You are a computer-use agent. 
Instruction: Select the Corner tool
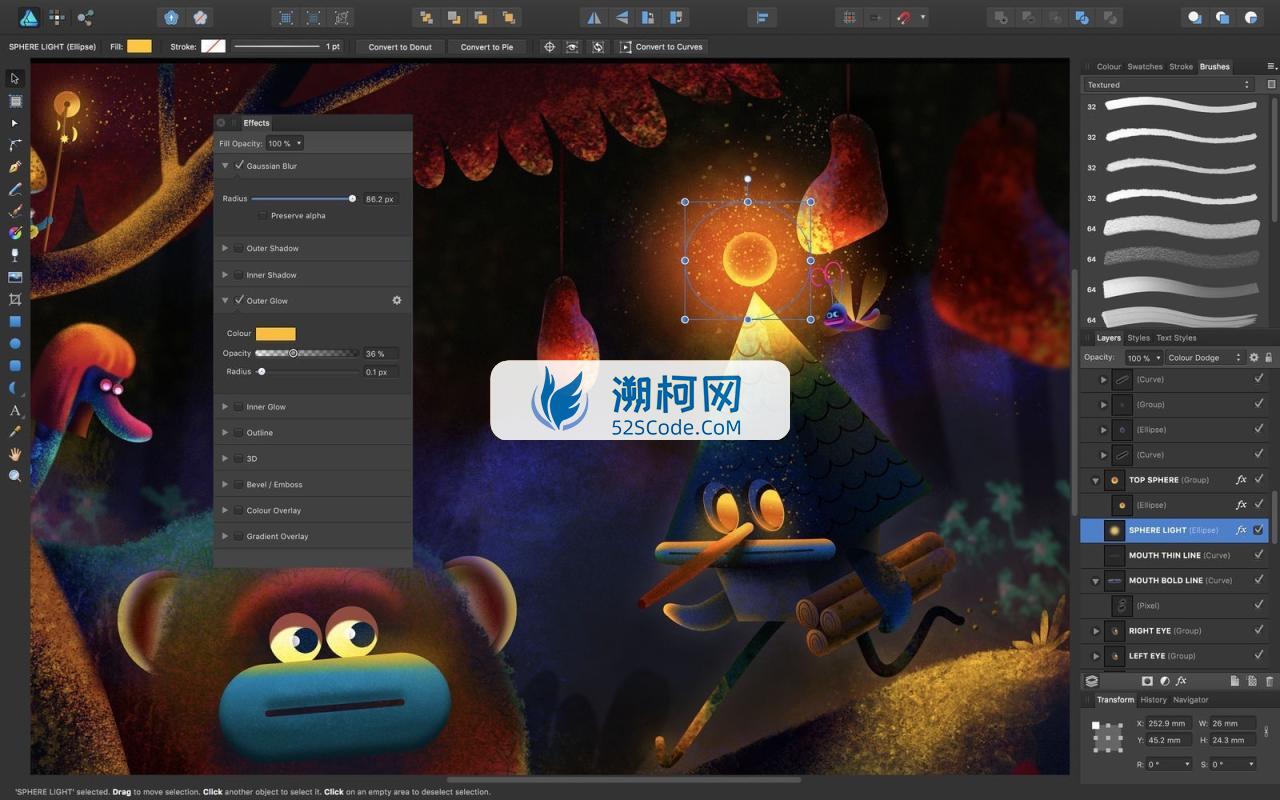coord(15,145)
